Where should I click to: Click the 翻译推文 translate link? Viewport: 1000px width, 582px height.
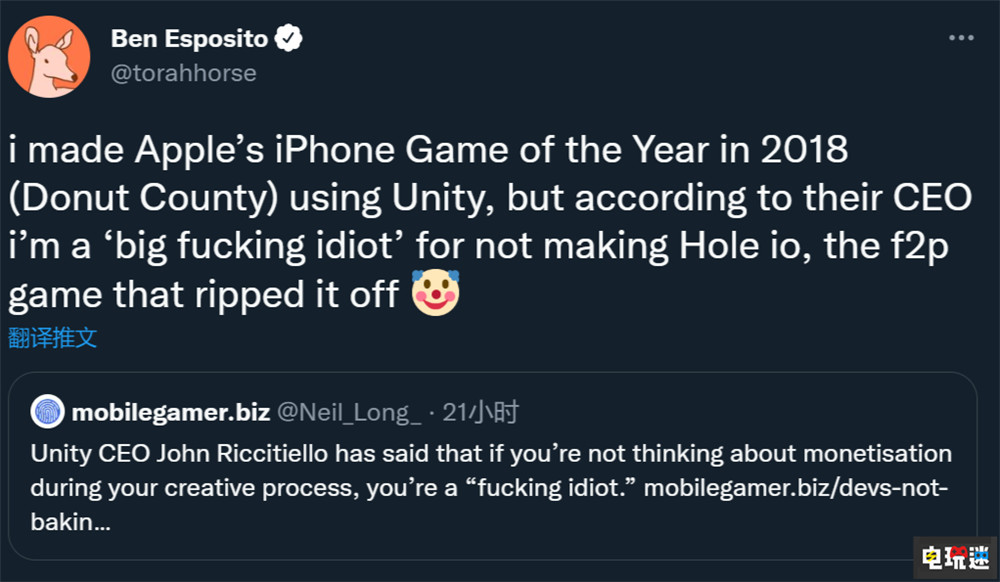pos(53,338)
